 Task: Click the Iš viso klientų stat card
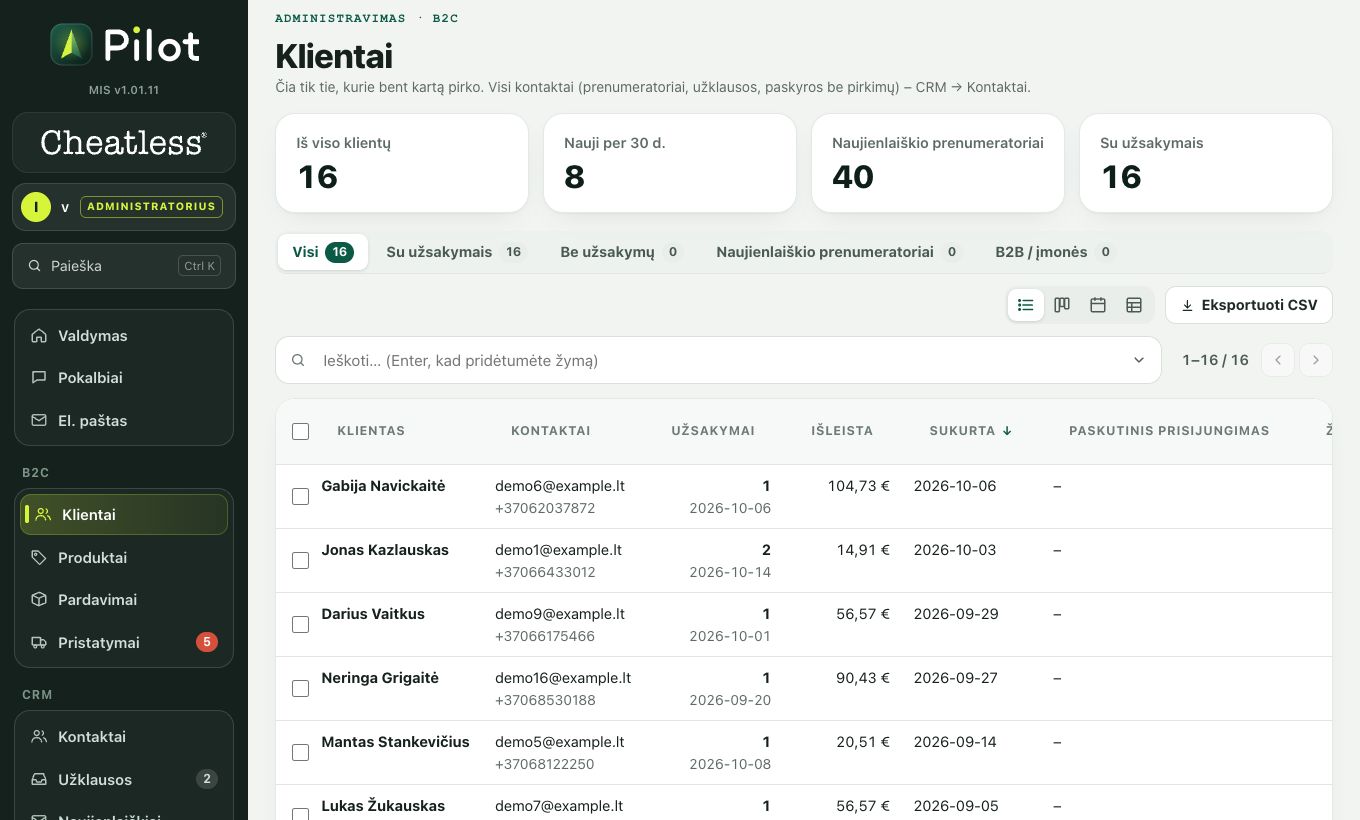pos(402,163)
